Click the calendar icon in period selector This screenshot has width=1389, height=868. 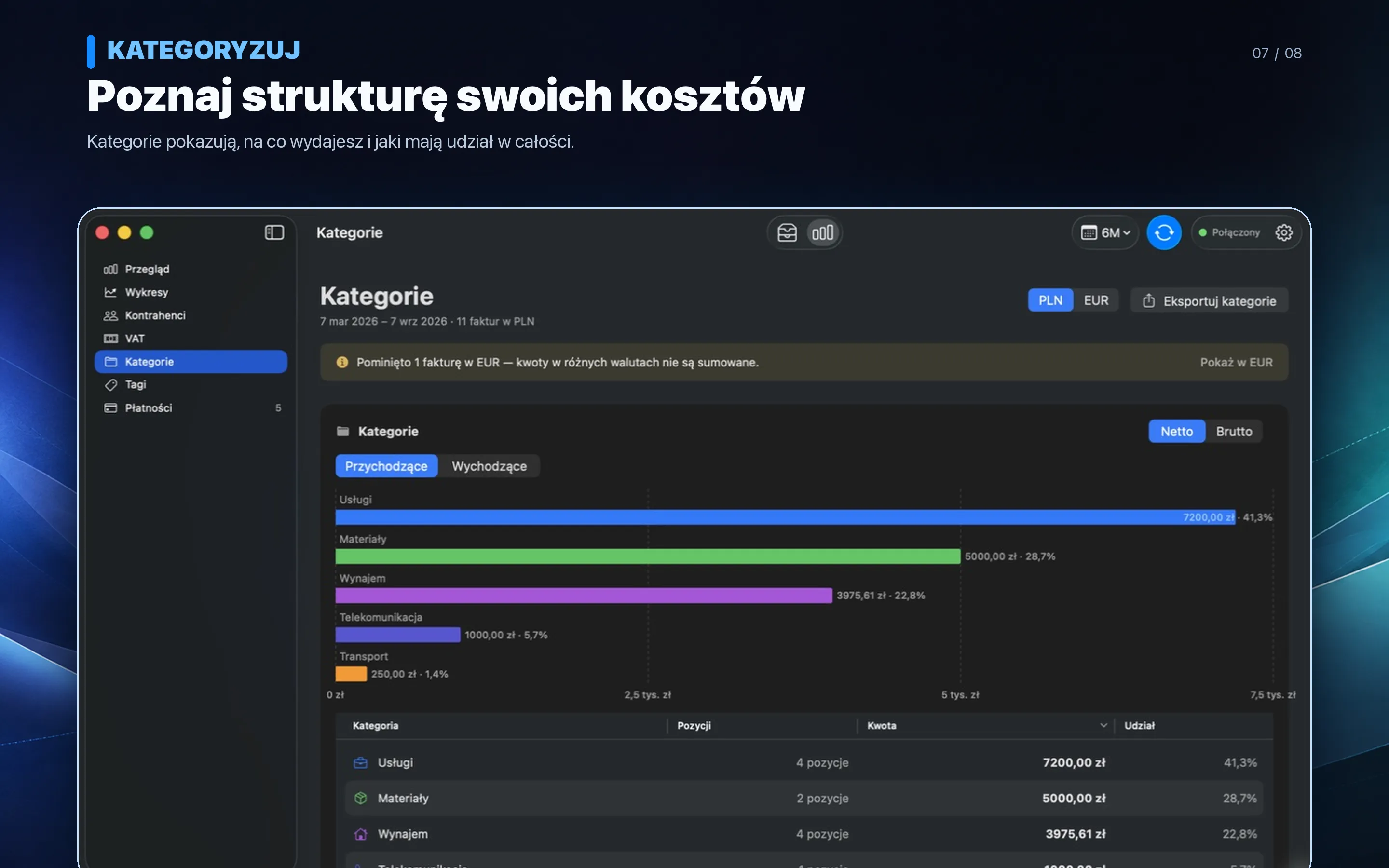(1088, 232)
